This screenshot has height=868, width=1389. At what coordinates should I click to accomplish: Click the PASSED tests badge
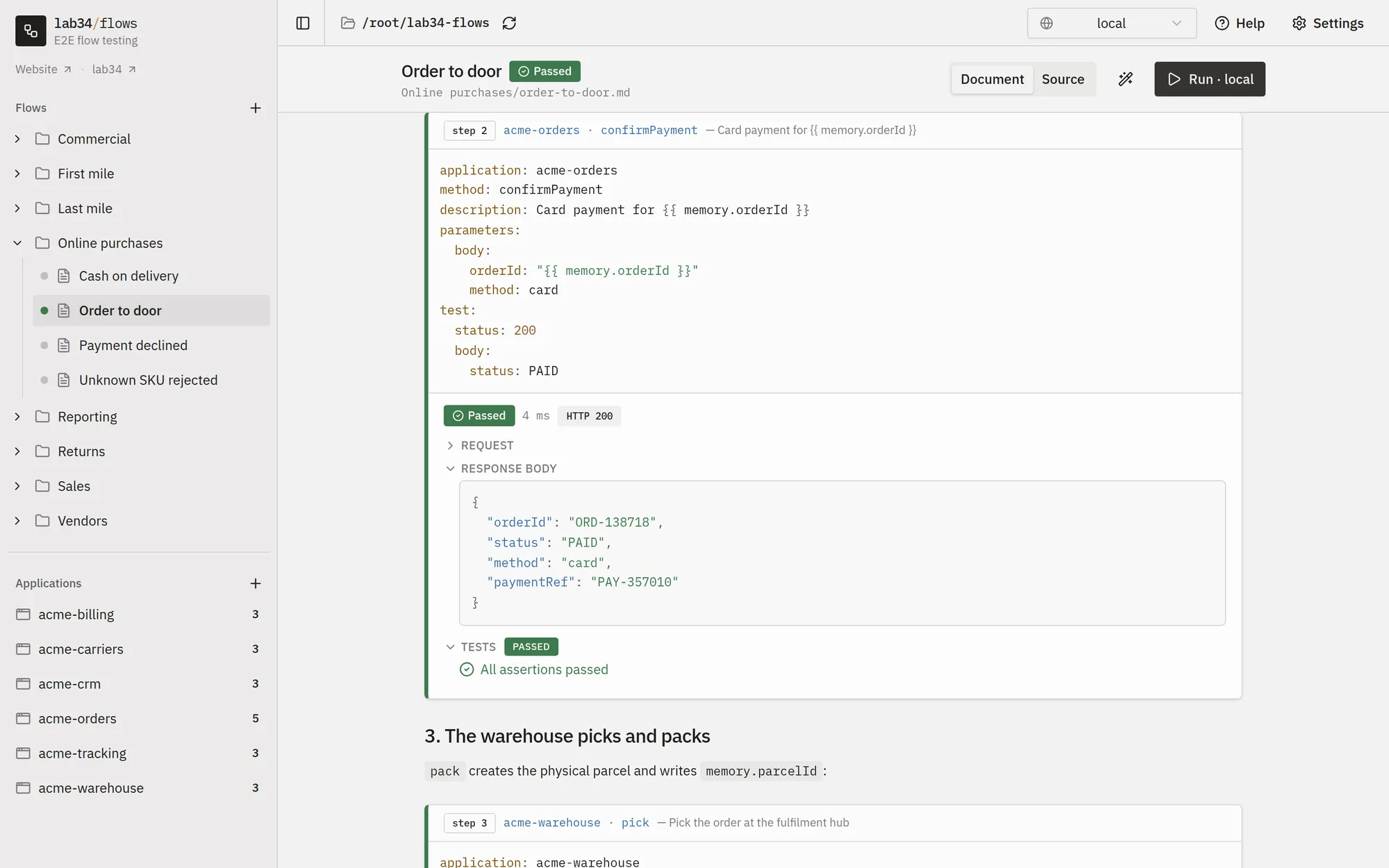click(531, 646)
